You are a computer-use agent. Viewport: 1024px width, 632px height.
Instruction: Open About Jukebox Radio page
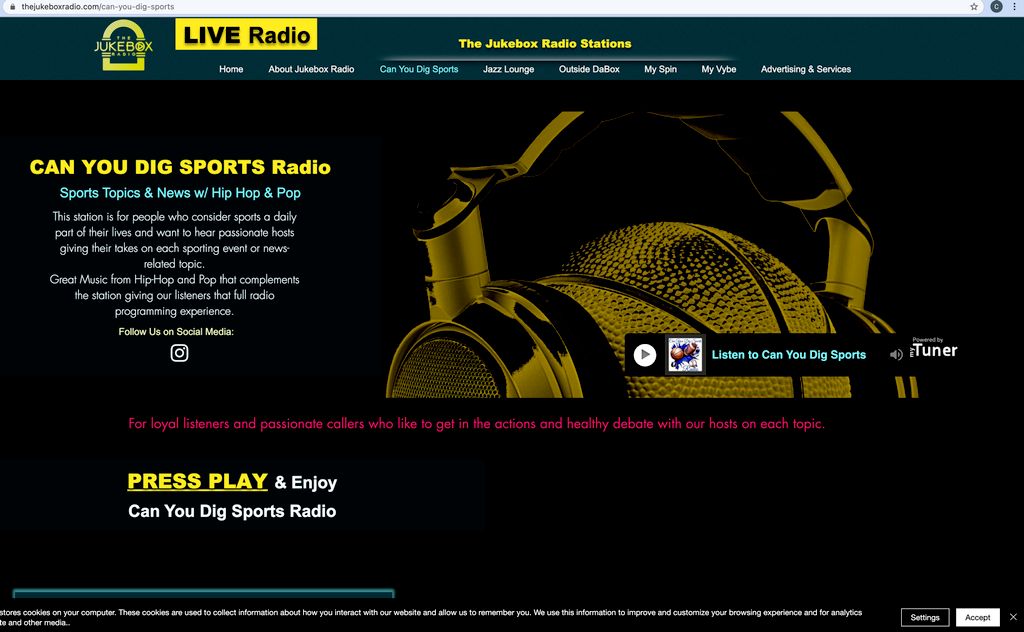coord(311,69)
